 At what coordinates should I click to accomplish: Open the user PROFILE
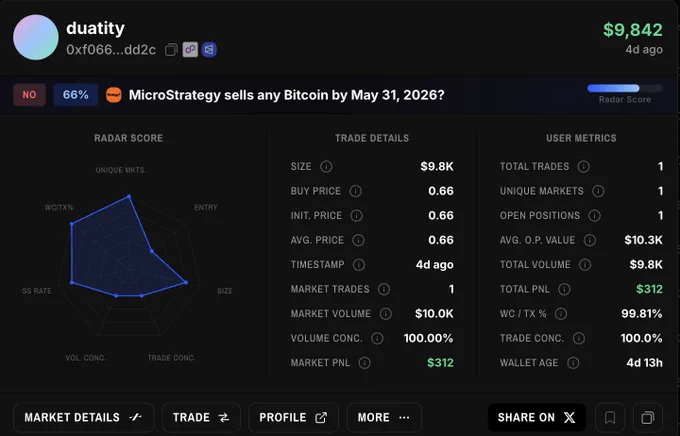(293, 418)
